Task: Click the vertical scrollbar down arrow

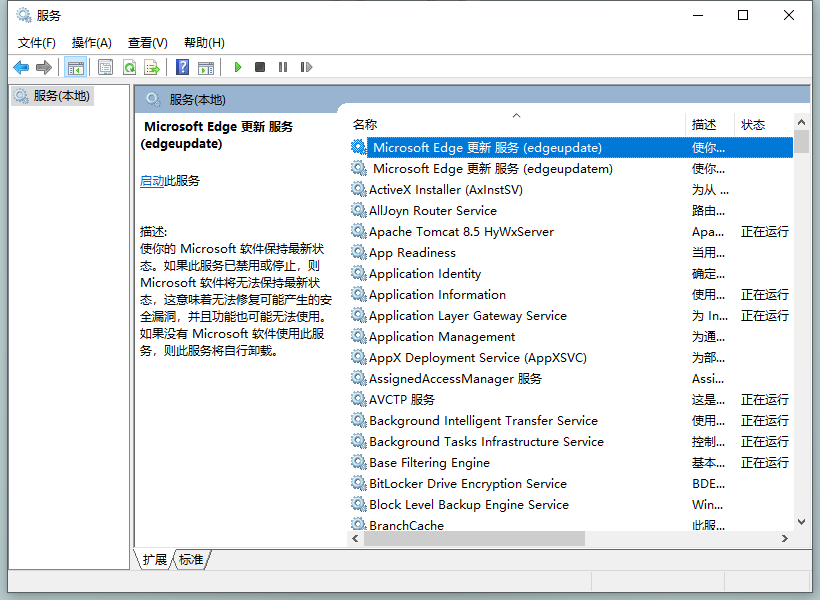Action: (802, 521)
